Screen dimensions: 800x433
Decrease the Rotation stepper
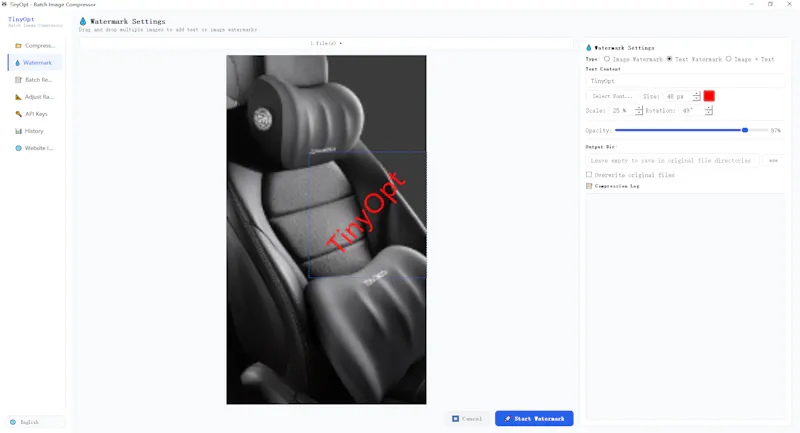click(709, 113)
